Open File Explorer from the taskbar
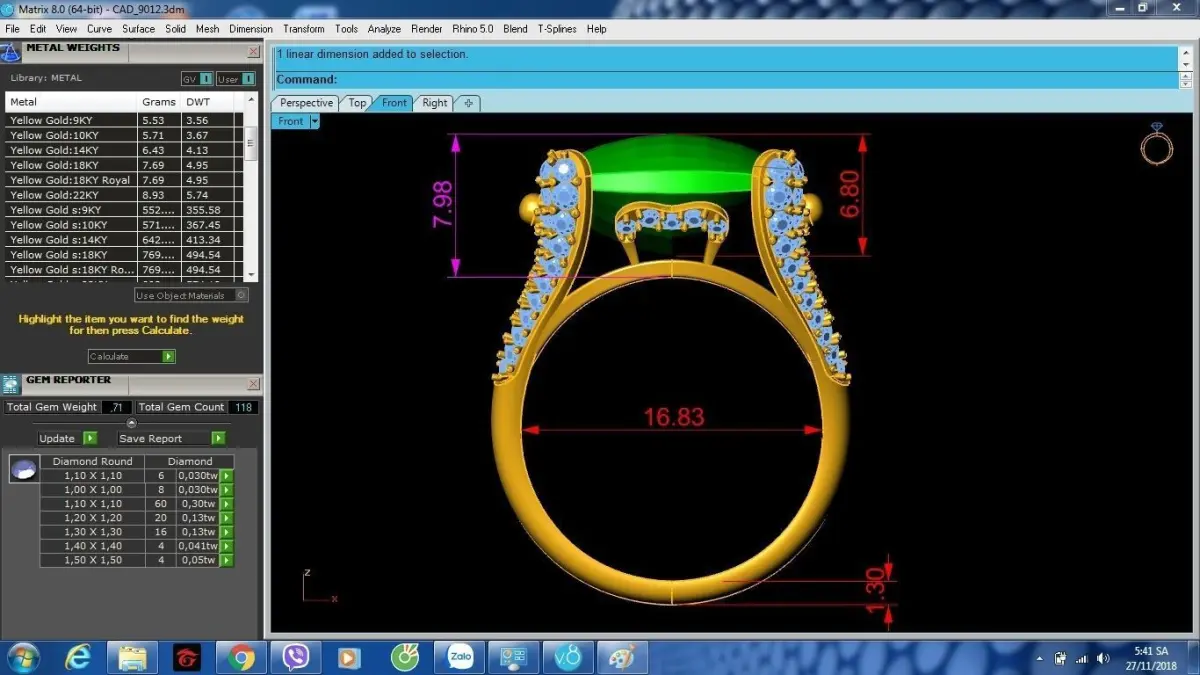This screenshot has height=675, width=1200. (x=133, y=658)
